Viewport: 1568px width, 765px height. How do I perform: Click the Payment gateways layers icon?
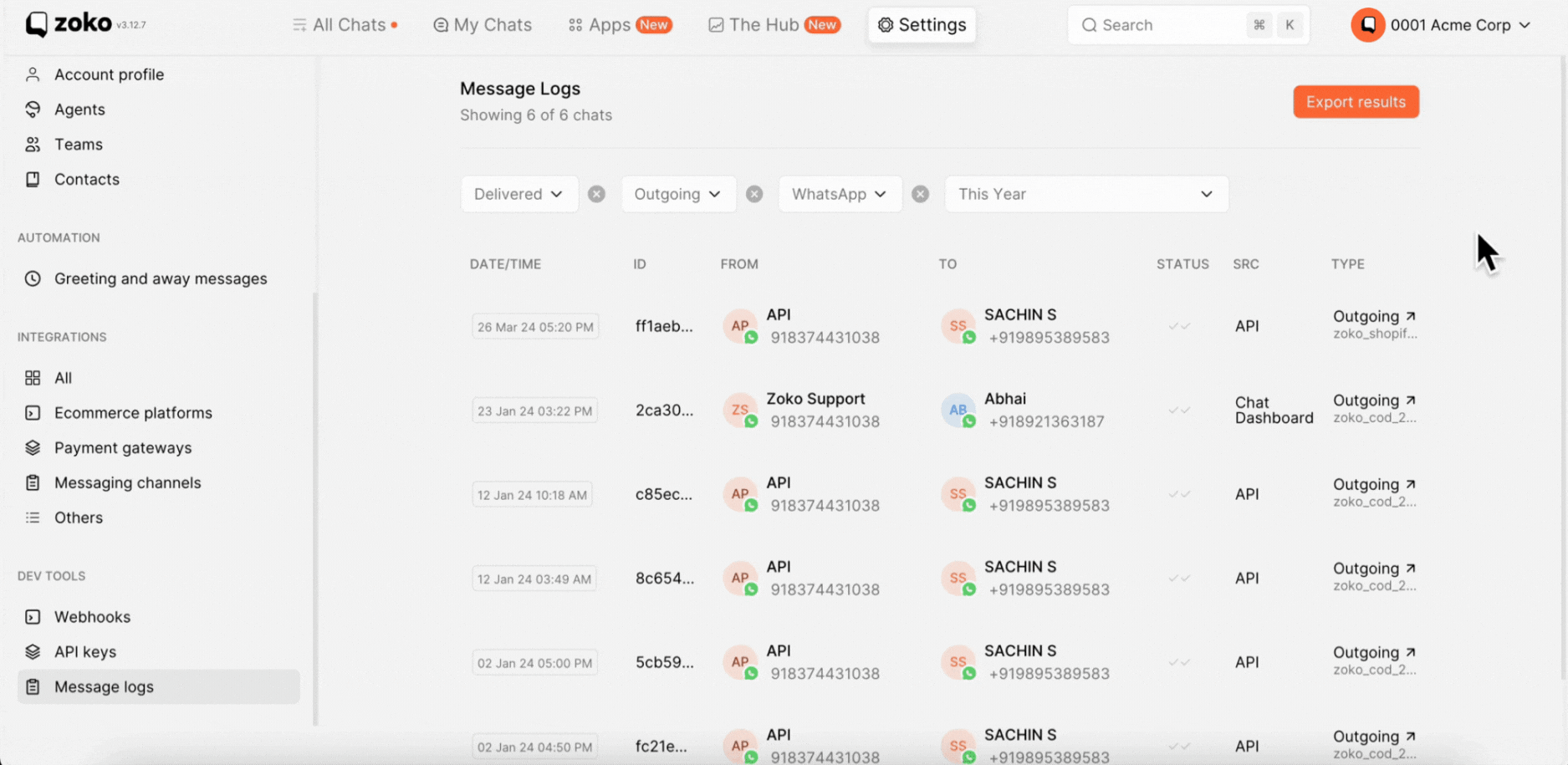coord(33,448)
